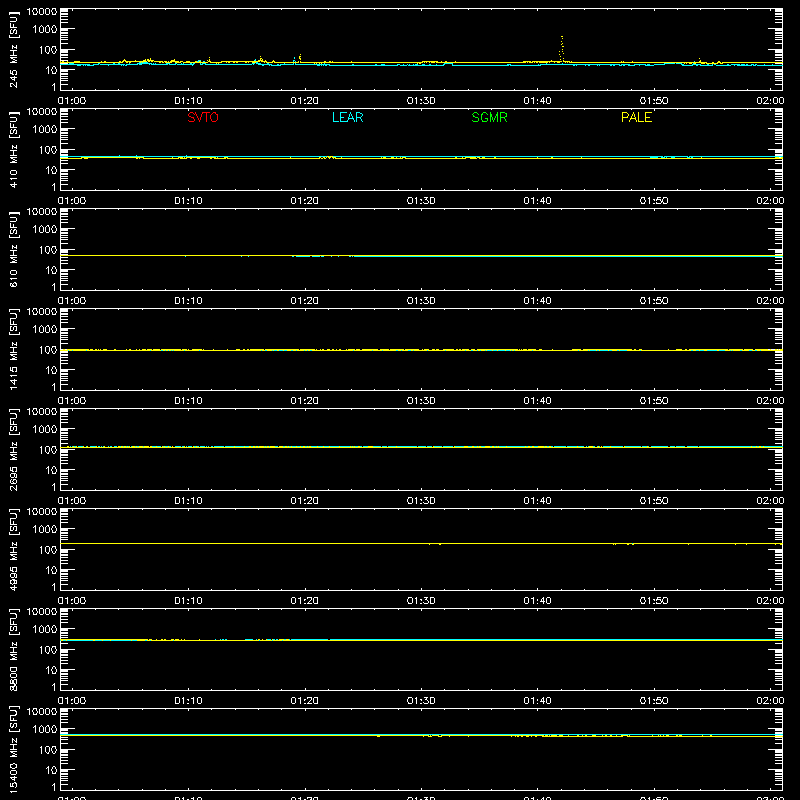Viewport: 800px width, 800px height.
Task: Click the 10000 y-axis value of the 245 MHz plot
Action: 42,12
